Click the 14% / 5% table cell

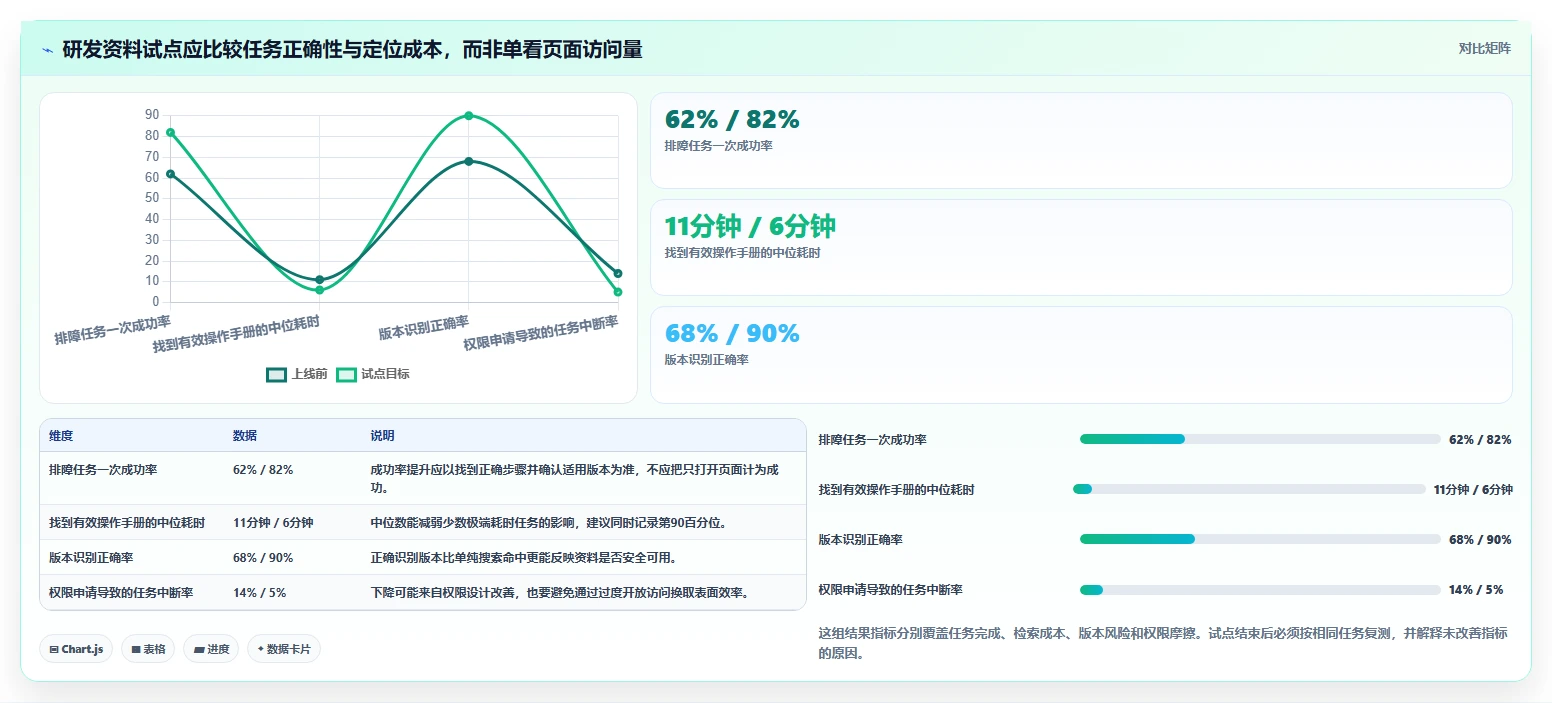(260, 592)
